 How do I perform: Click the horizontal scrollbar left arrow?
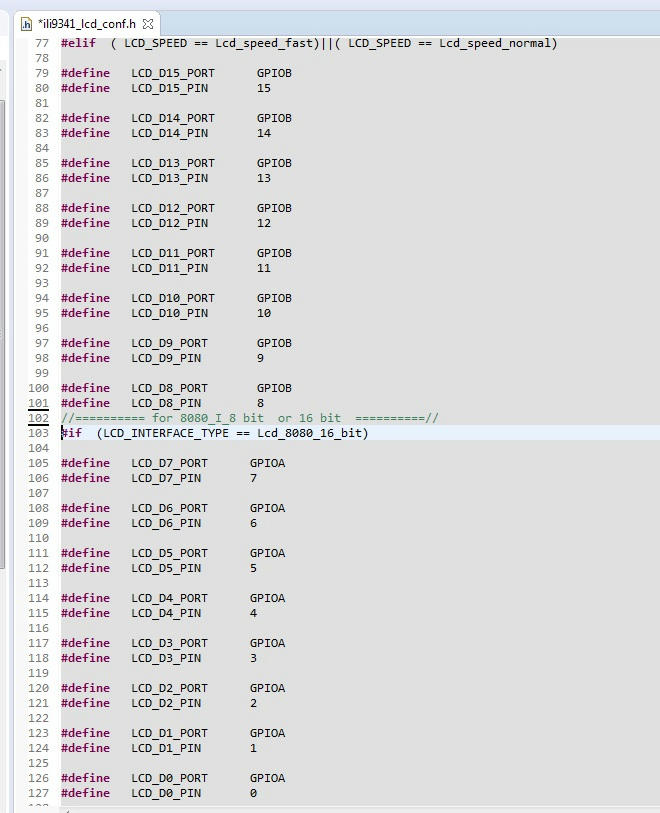(67, 809)
